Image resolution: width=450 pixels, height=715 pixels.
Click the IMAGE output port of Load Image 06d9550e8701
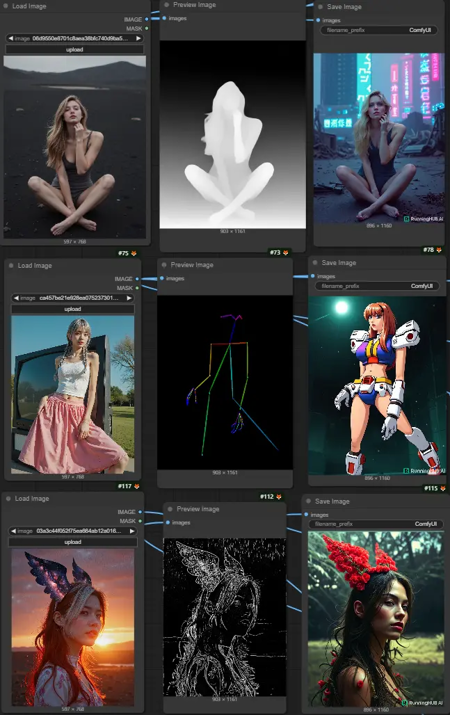click(146, 19)
